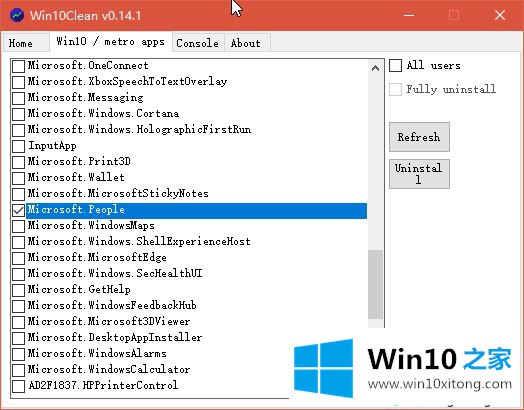Select Microsoft.Windows.Cortana row text
This screenshot has width=524, height=410.
(x=103, y=113)
